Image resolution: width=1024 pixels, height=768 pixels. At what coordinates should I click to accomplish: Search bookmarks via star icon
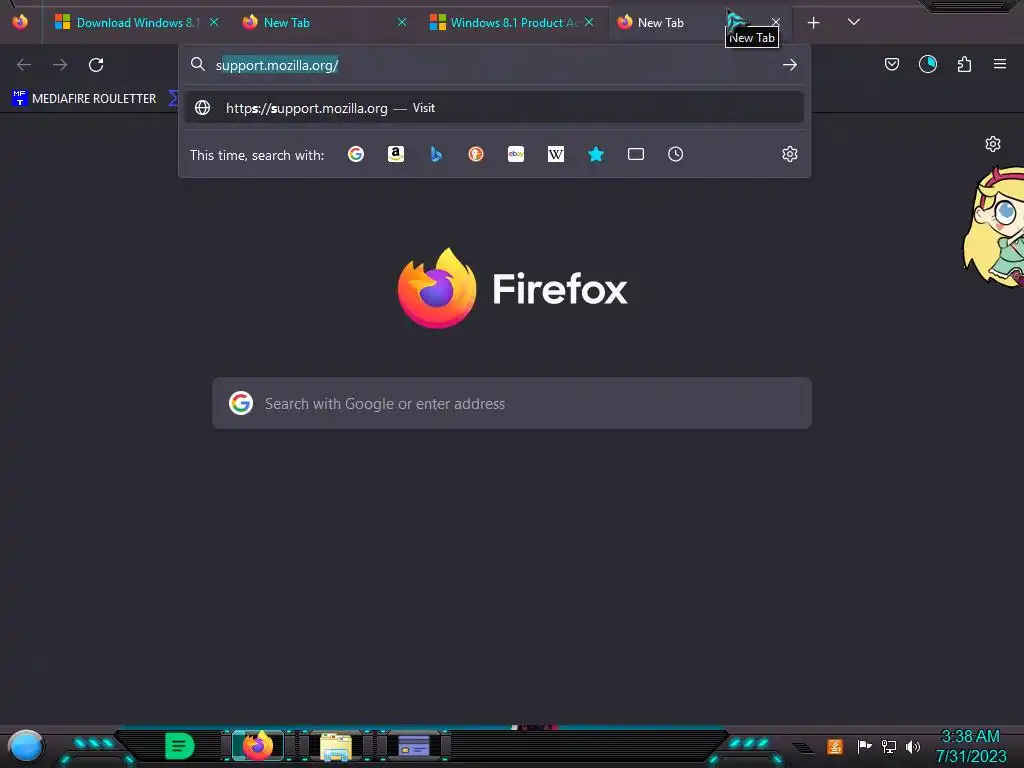coord(596,154)
